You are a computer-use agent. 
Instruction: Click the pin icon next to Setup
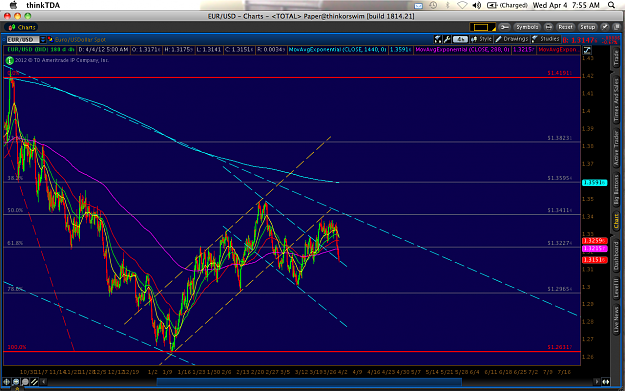pyautogui.click(x=605, y=27)
